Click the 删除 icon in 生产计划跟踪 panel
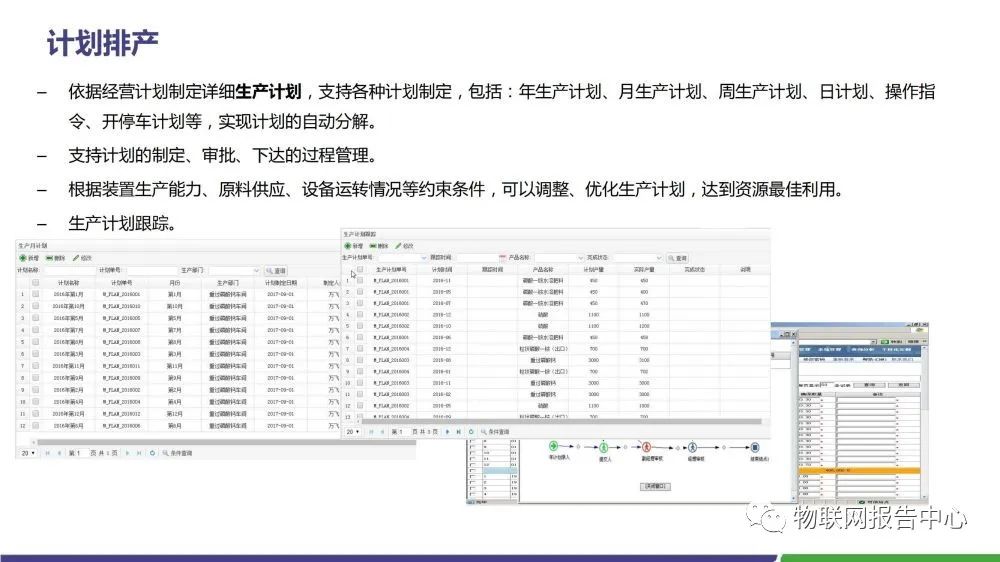Screen dimensions: 1000x562 tap(373, 246)
